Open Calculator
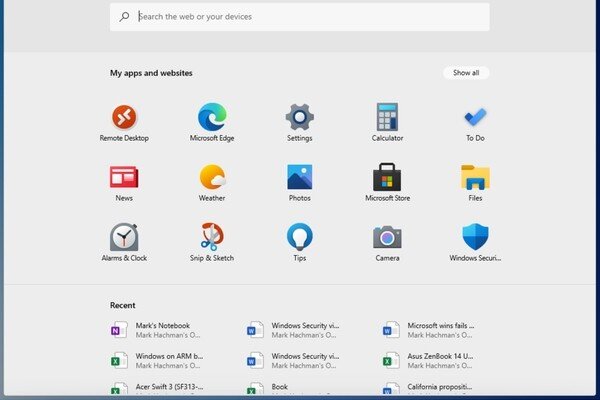Image resolution: width=600 pixels, height=400 pixels. [387, 123]
